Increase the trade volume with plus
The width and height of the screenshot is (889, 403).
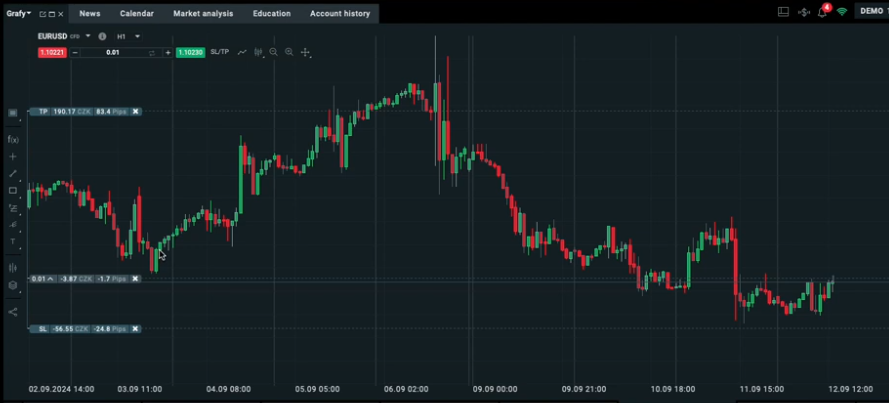tap(168, 53)
